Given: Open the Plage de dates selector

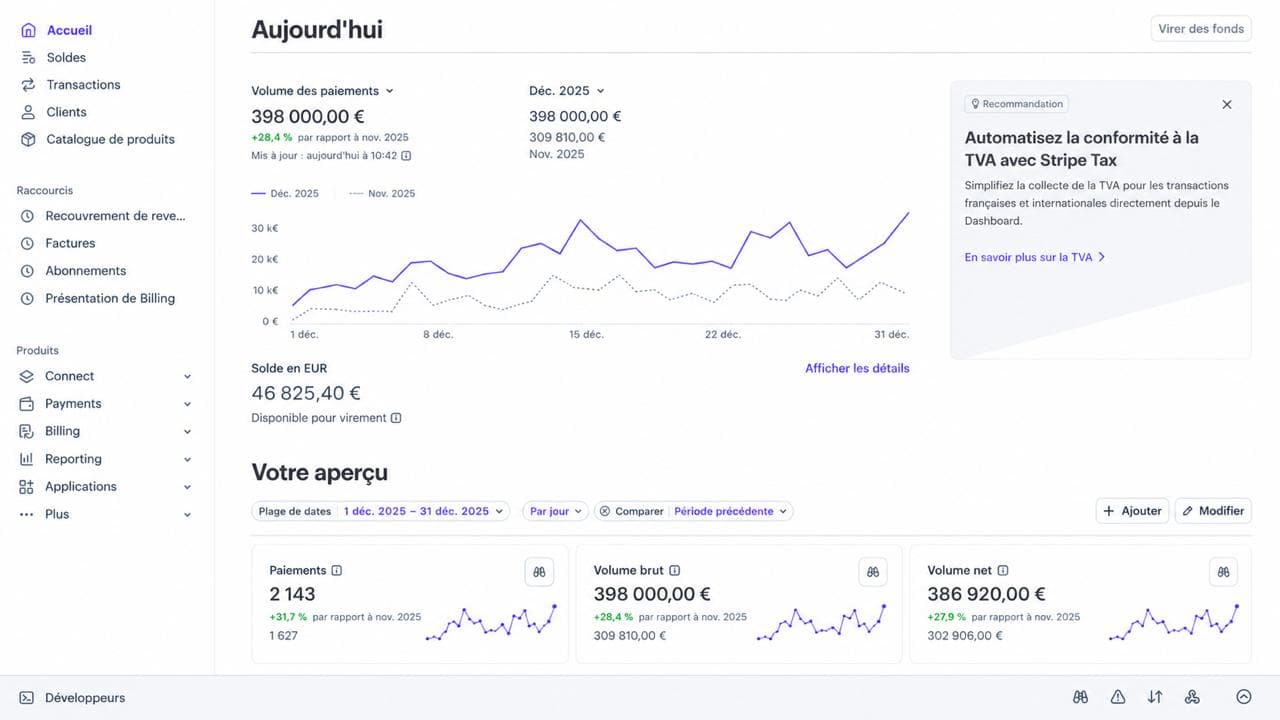Looking at the screenshot, I should pyautogui.click(x=380, y=511).
